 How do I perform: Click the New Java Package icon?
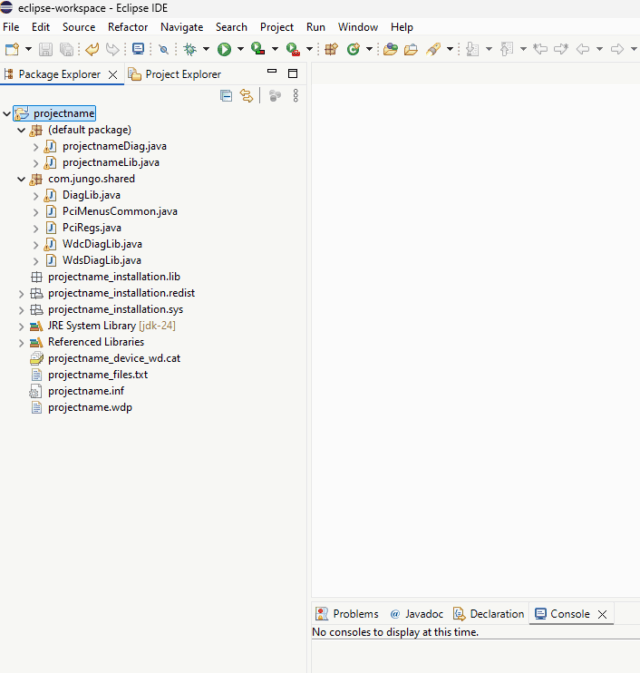(x=331, y=49)
